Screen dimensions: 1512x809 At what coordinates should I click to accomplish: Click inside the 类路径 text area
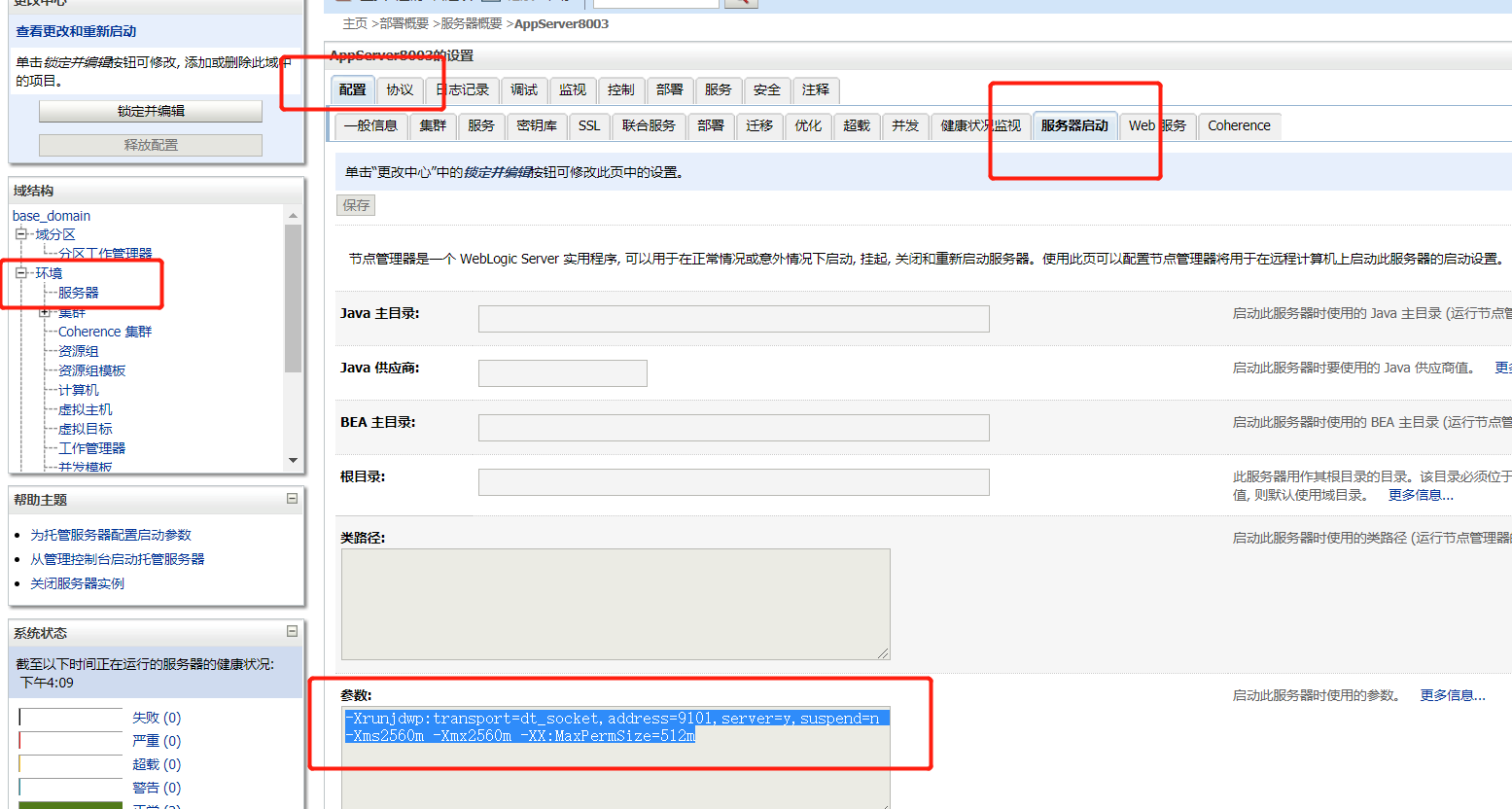(x=615, y=605)
